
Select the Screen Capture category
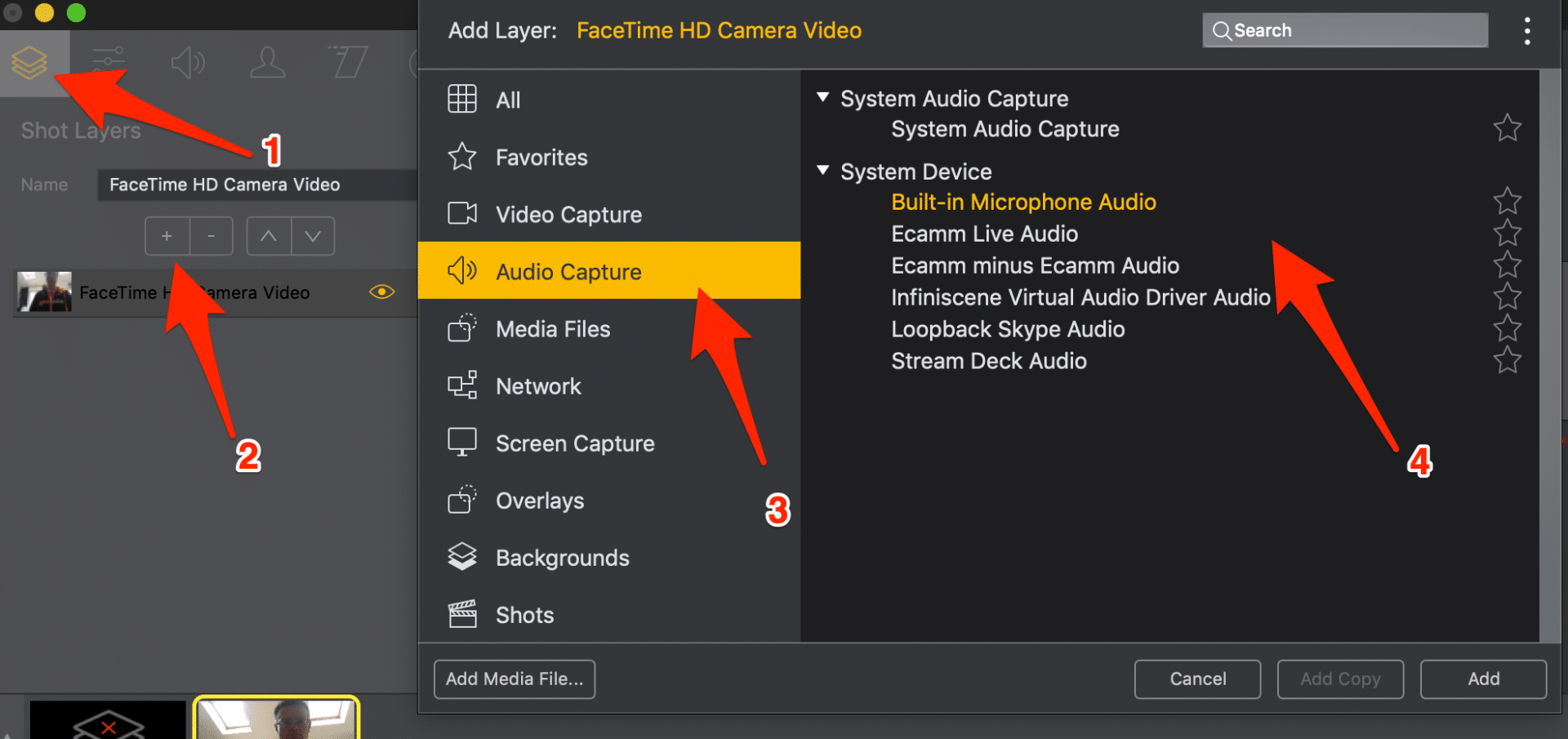pyautogui.click(x=609, y=443)
